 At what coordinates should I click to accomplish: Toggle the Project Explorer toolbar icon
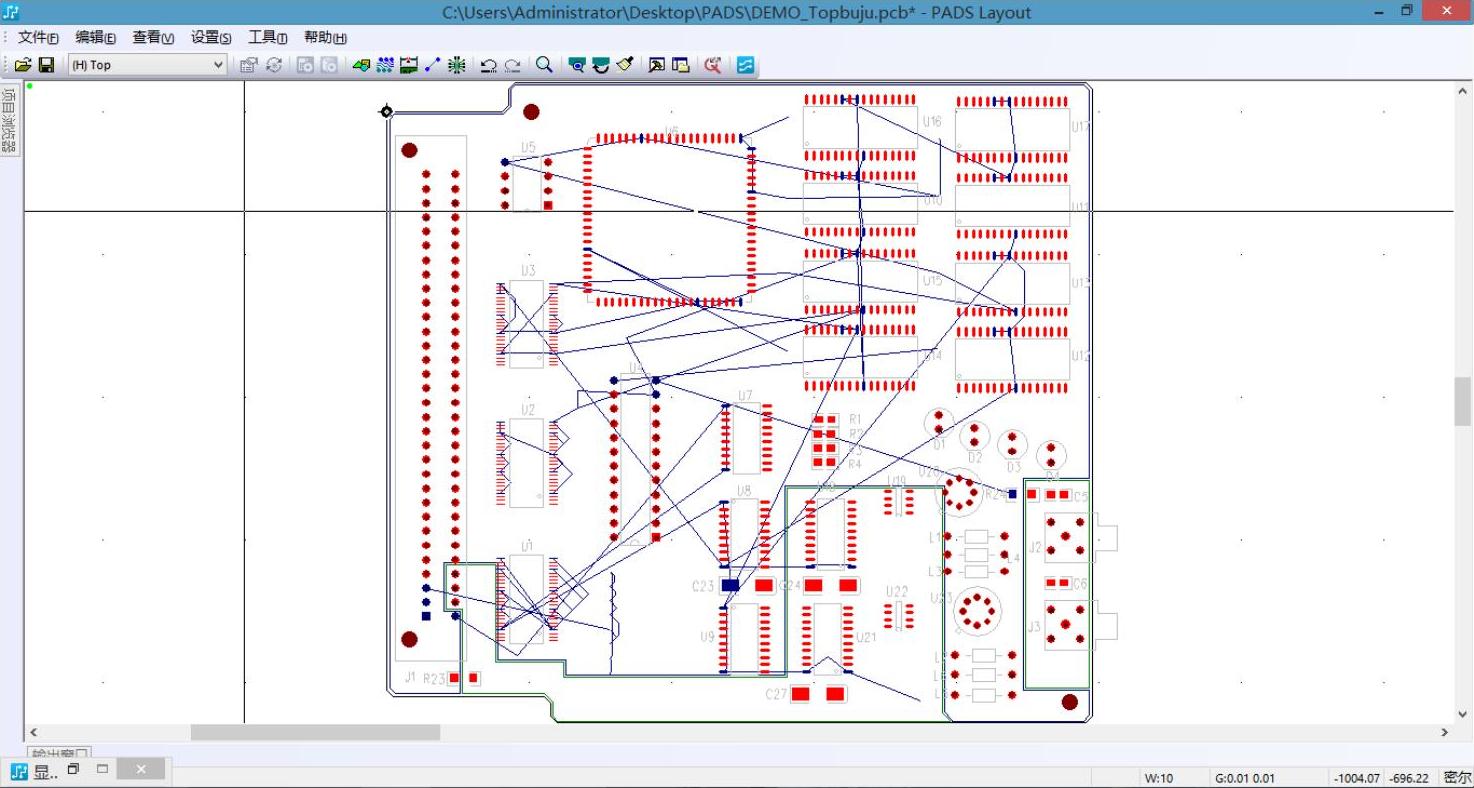click(x=681, y=65)
